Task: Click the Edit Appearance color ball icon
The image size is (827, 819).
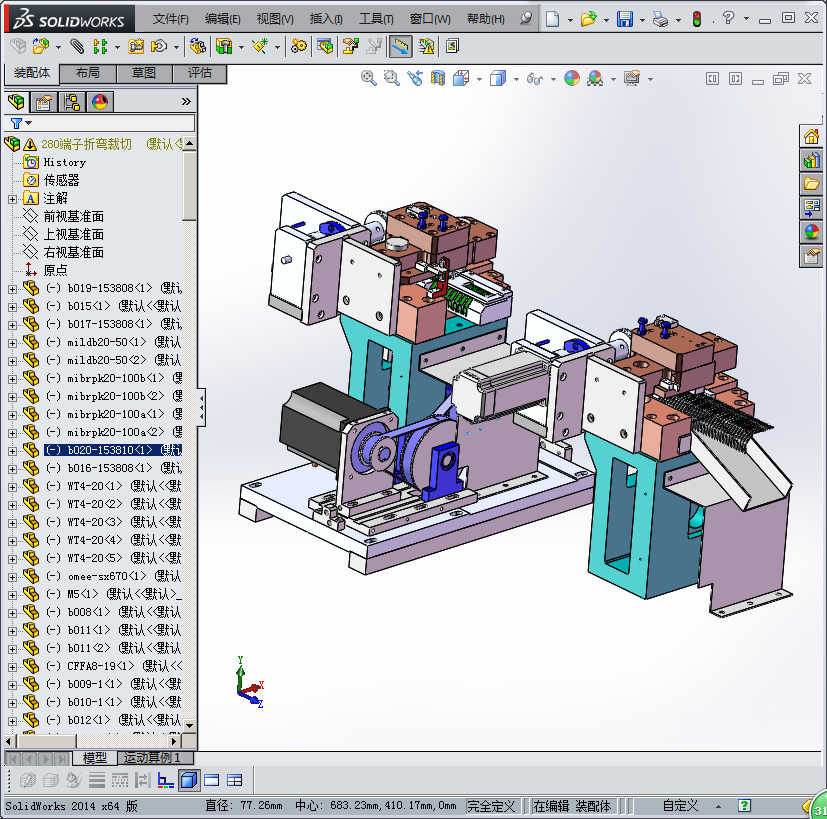Action: click(x=572, y=79)
